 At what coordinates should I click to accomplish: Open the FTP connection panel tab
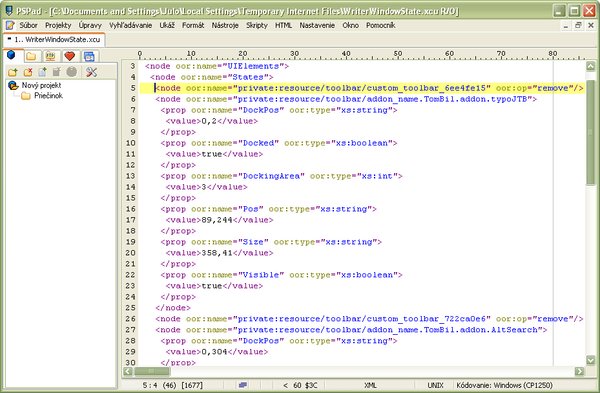click(51, 57)
